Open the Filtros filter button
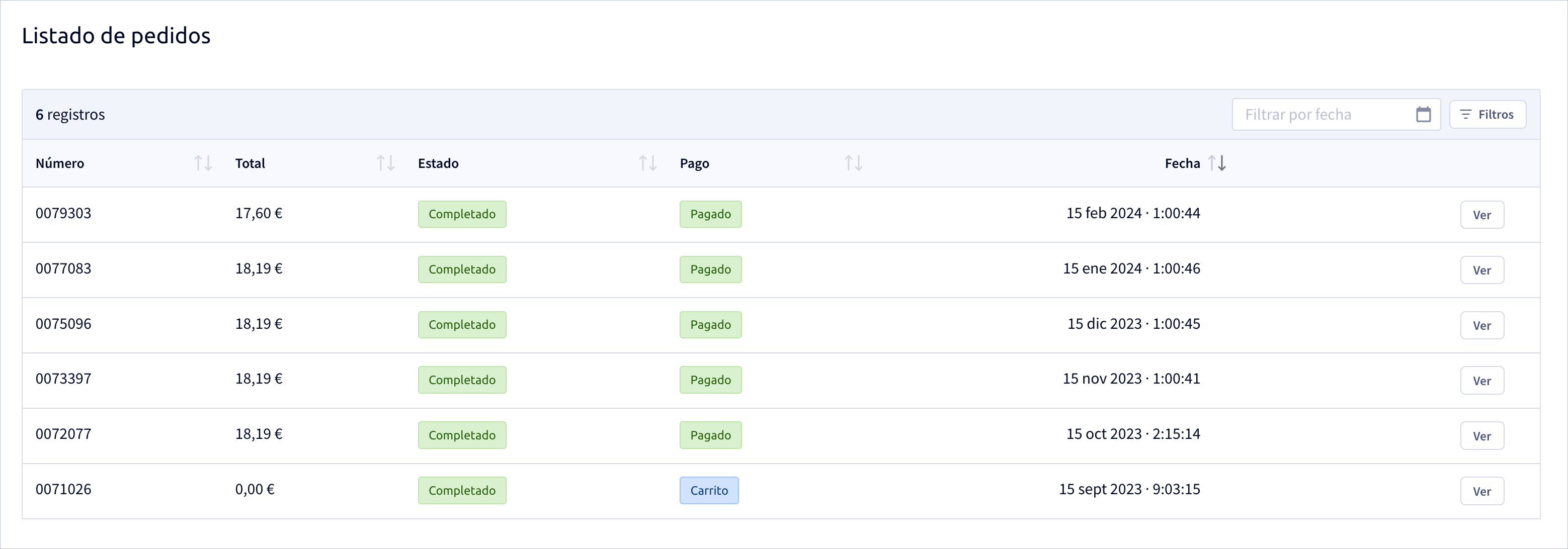Screen dimensions: 1568x549 click(x=1487, y=115)
